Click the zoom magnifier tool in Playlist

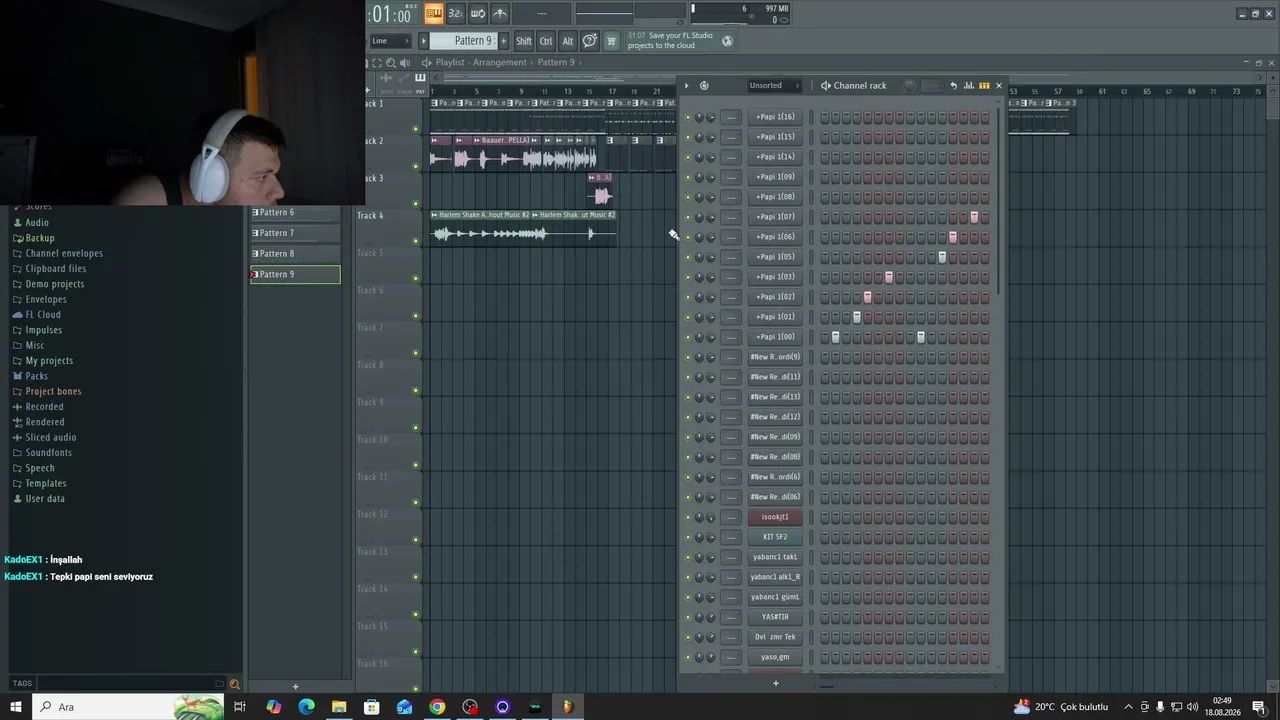tap(391, 62)
